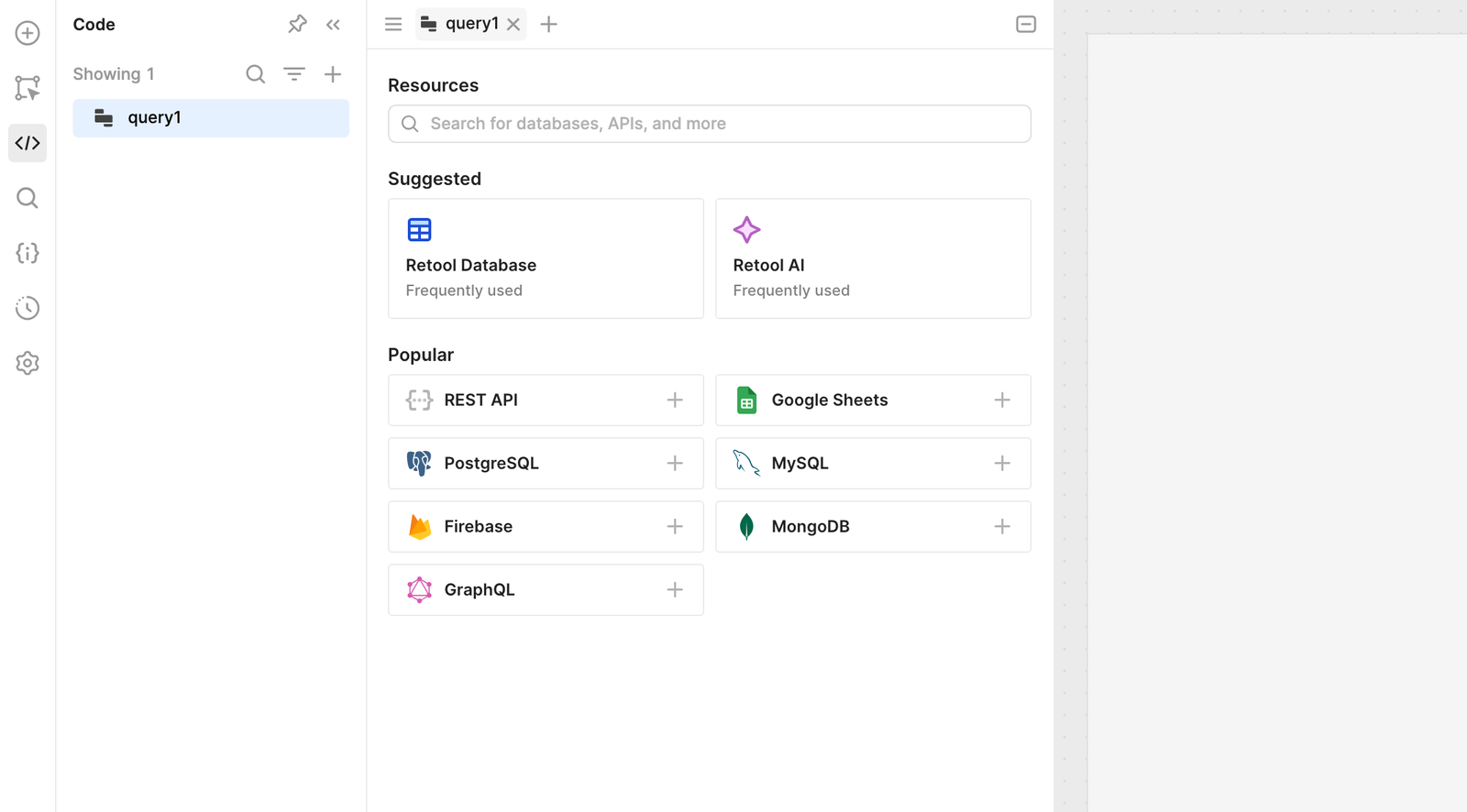Select the Code panel icon in sidebar

pyautogui.click(x=28, y=143)
